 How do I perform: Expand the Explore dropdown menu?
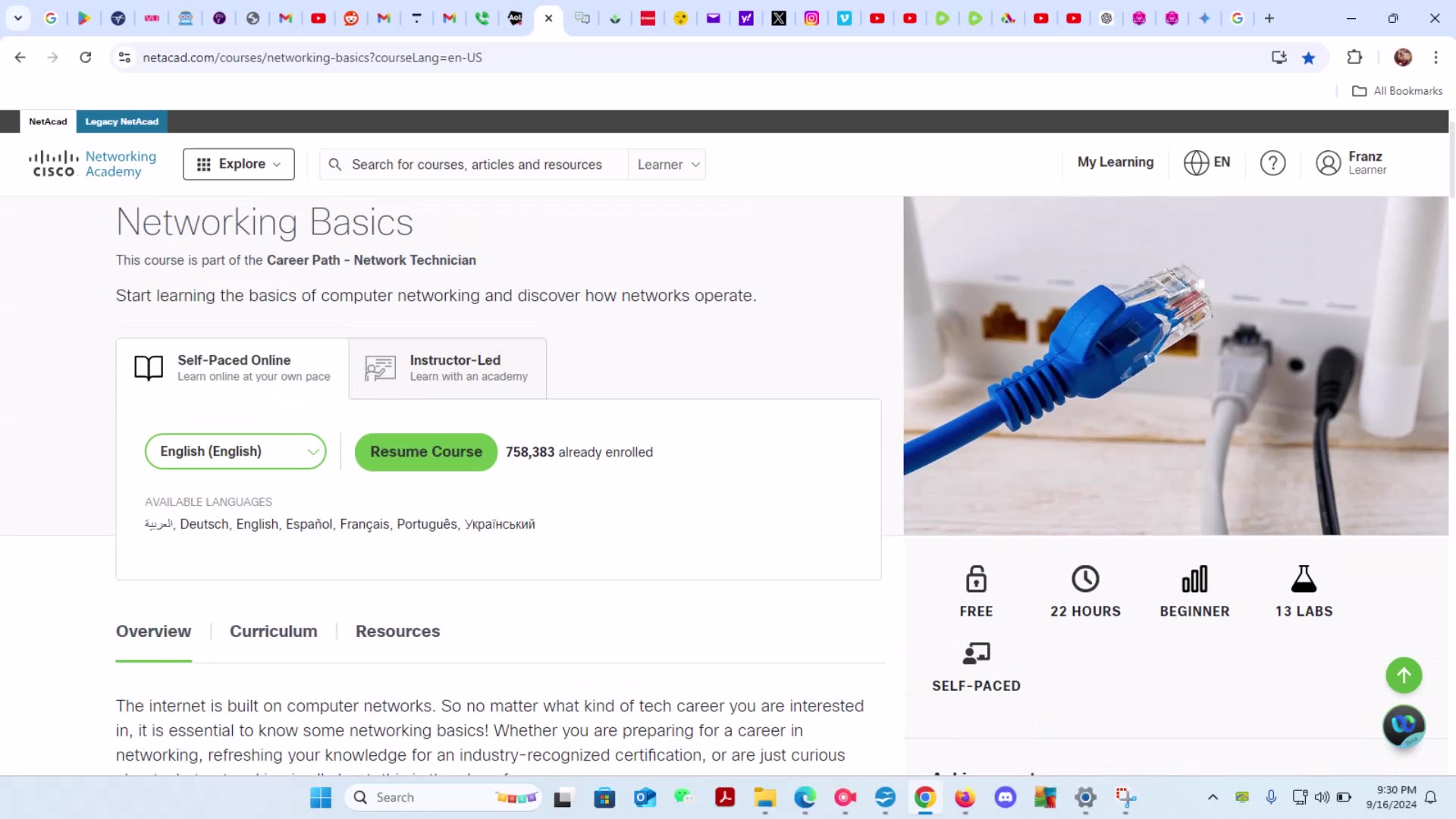point(238,164)
